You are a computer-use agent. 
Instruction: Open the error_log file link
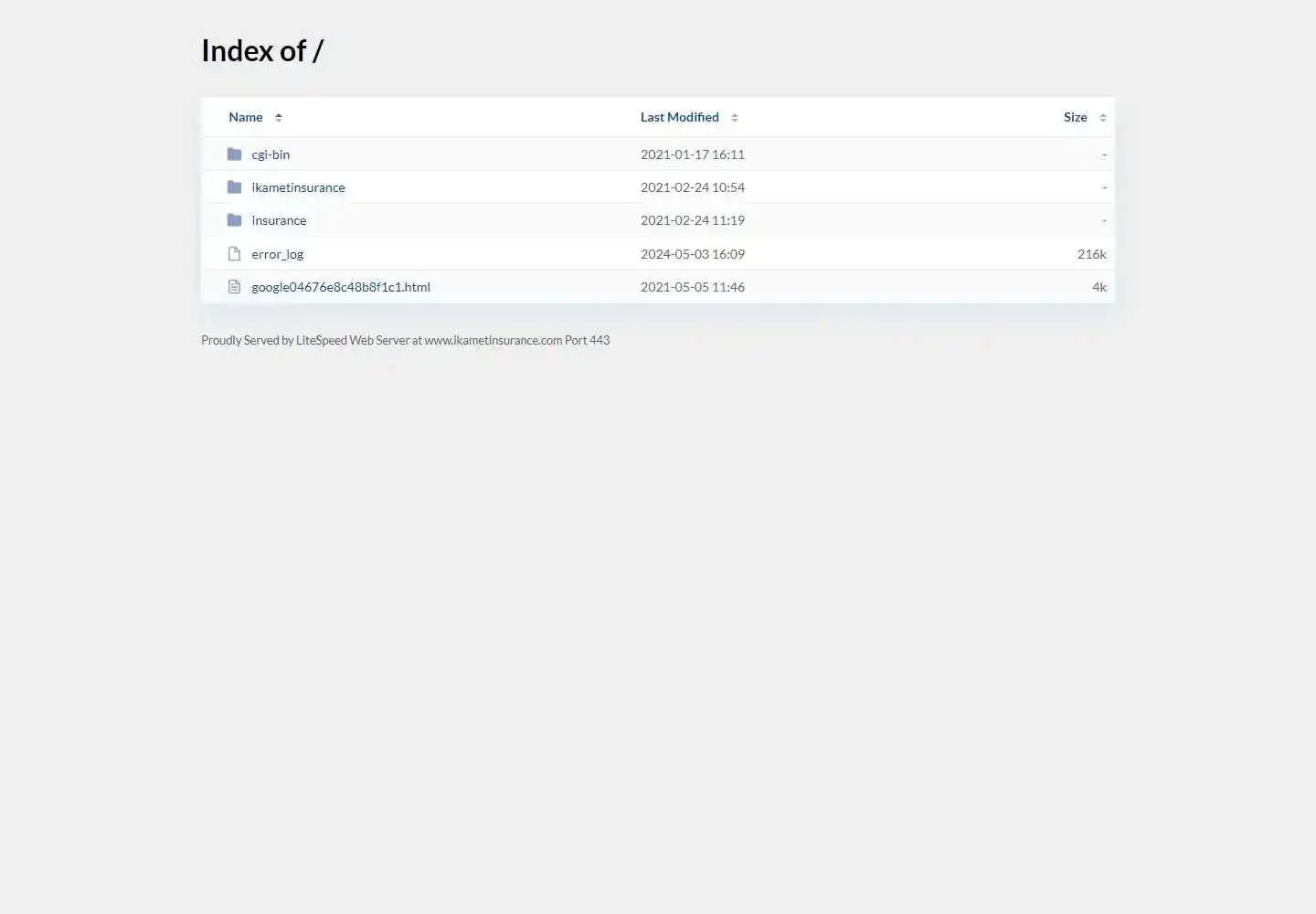pyautogui.click(x=278, y=254)
